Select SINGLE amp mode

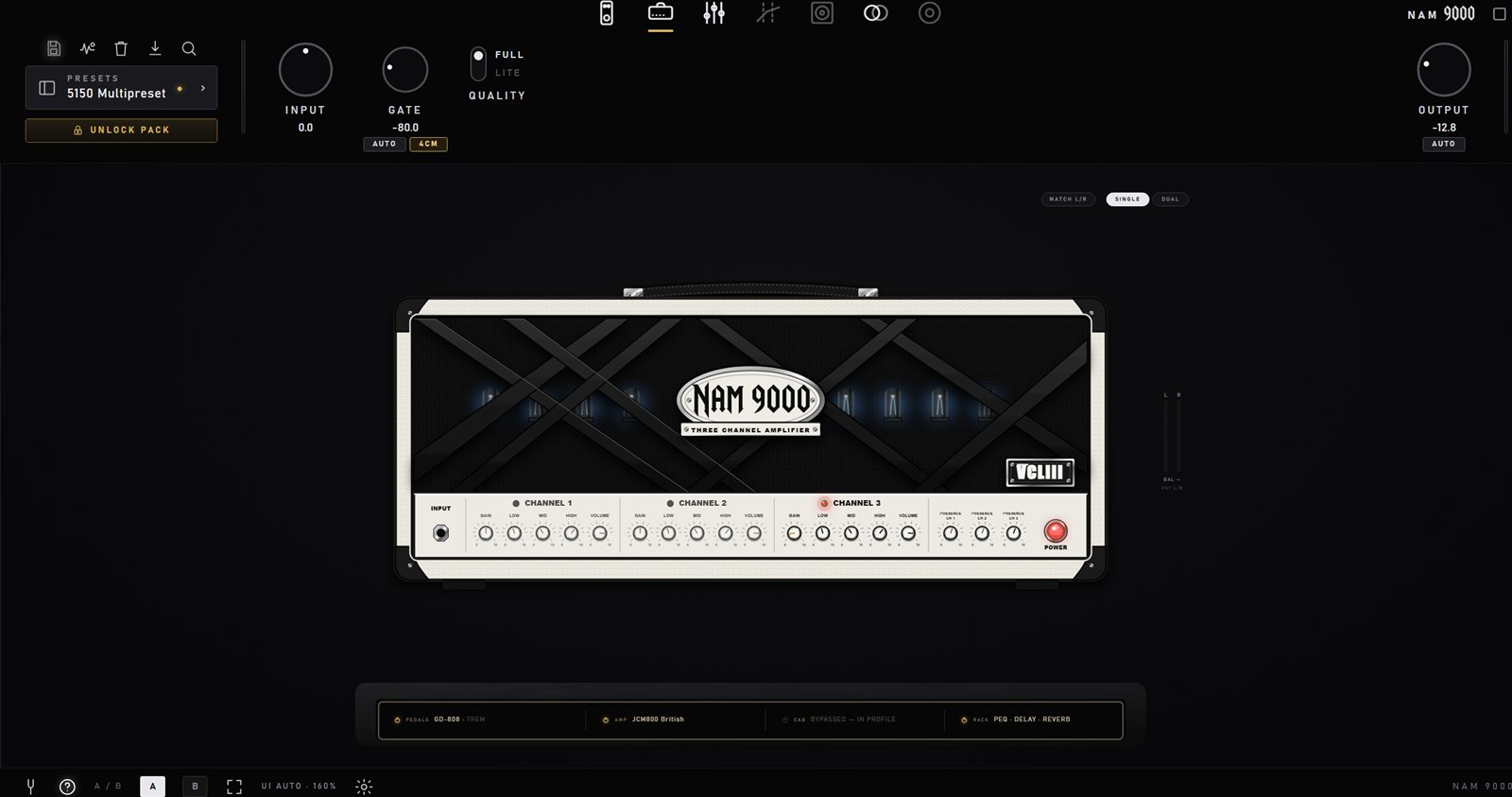(1127, 199)
